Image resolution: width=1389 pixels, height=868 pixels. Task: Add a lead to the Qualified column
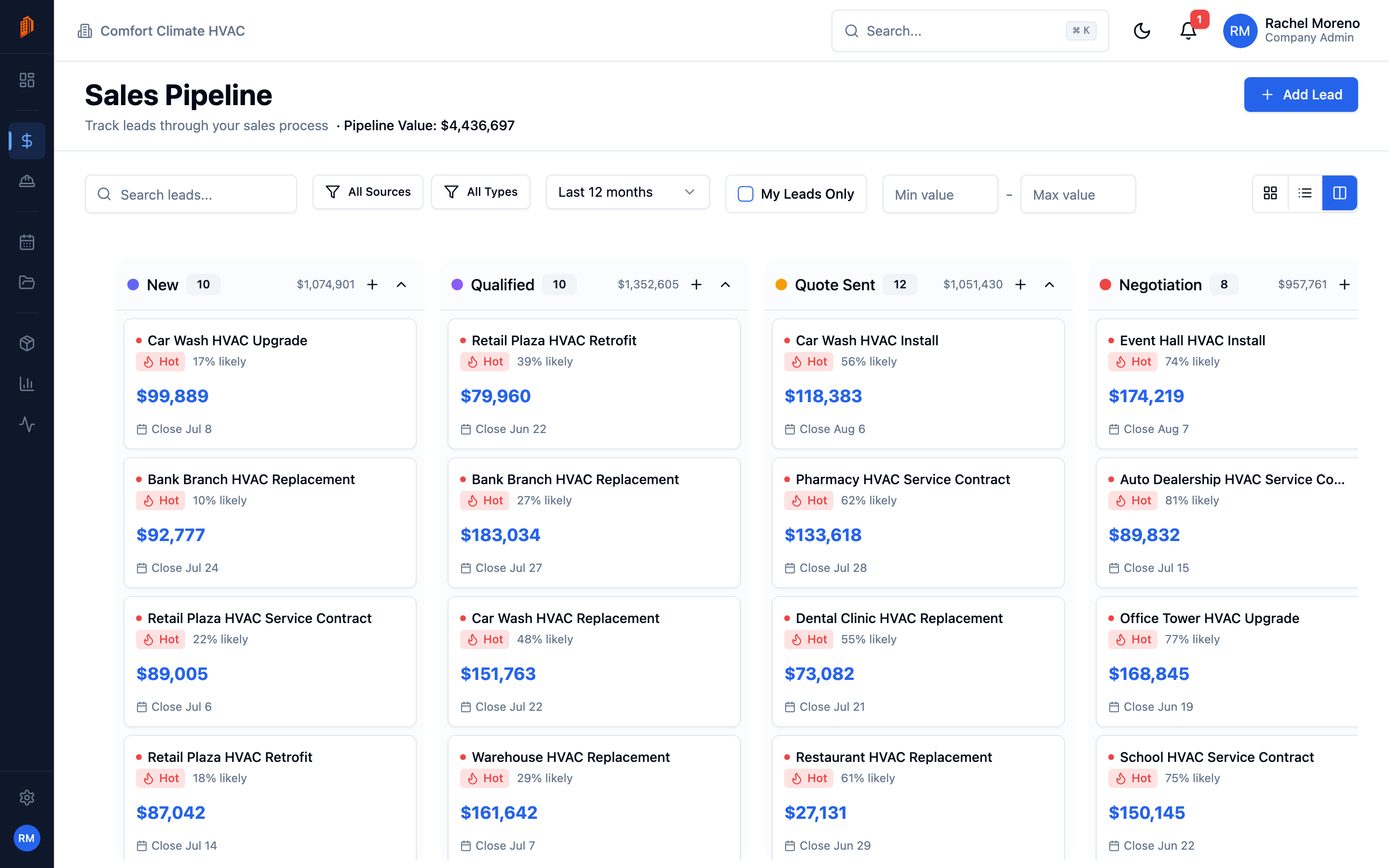coord(696,285)
